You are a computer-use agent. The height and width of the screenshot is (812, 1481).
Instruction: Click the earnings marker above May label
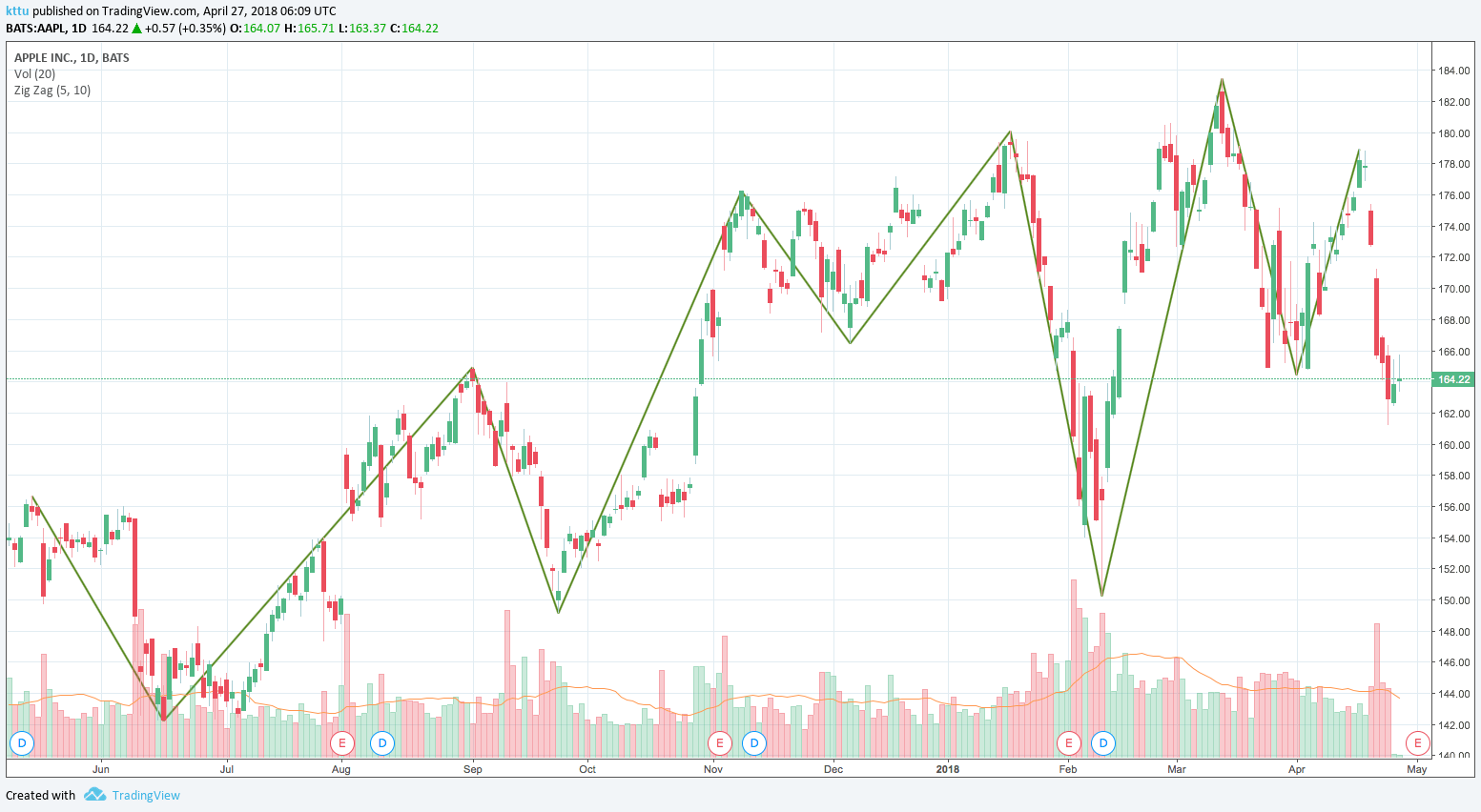(x=1418, y=743)
